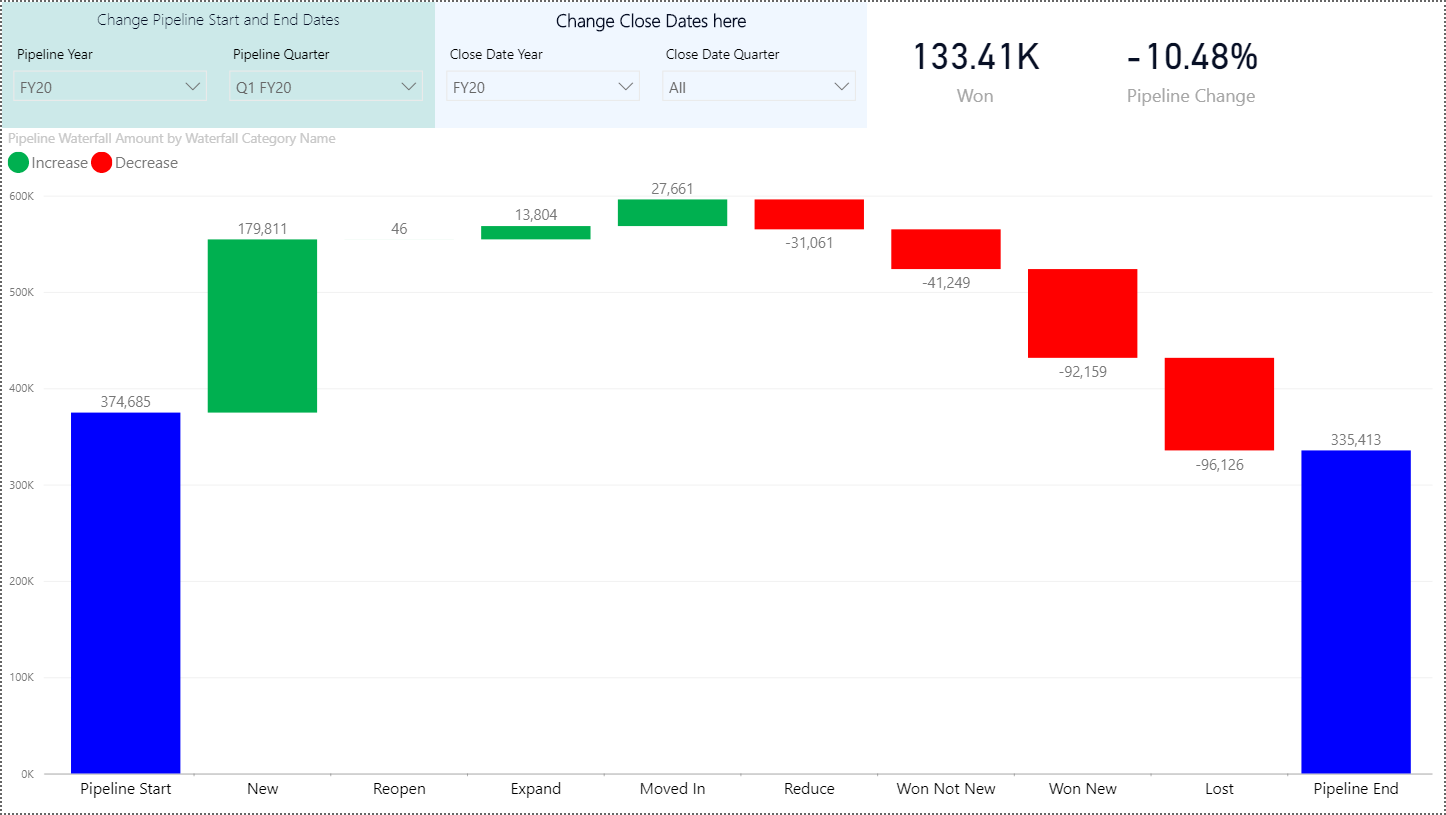1446x815 pixels.
Task: Select the Decrease legend label
Action: [x=147, y=163]
